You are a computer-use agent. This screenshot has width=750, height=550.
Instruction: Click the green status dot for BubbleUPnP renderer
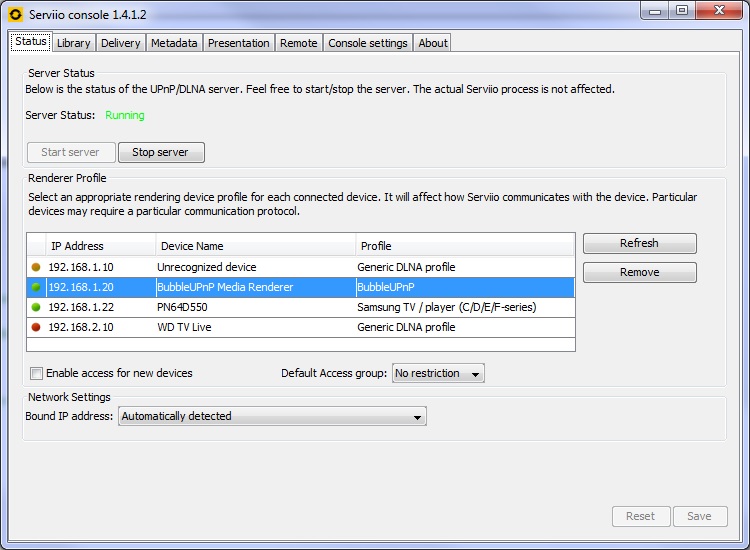click(x=37, y=287)
